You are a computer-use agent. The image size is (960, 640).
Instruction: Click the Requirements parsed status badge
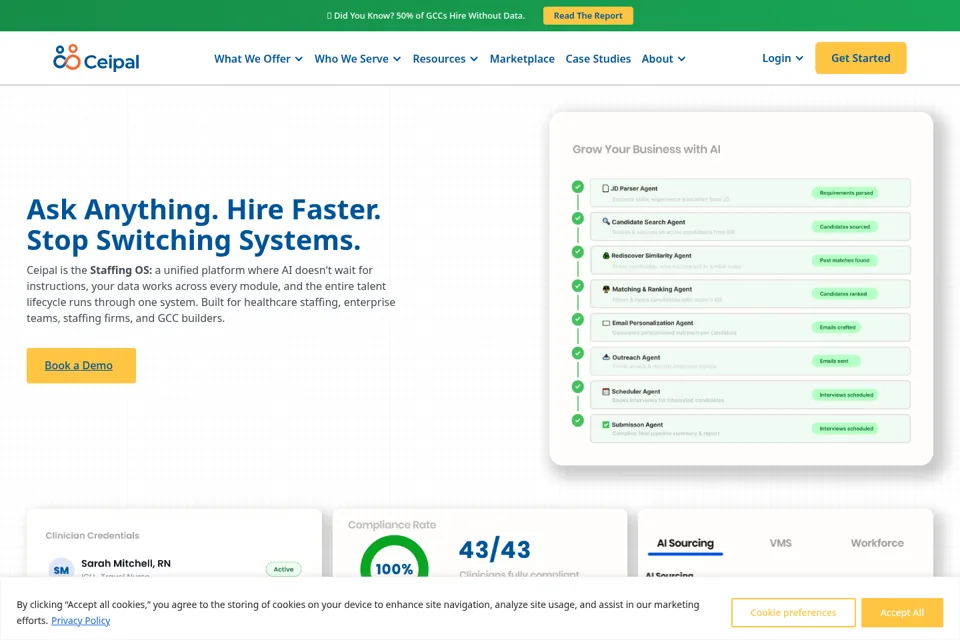click(846, 193)
